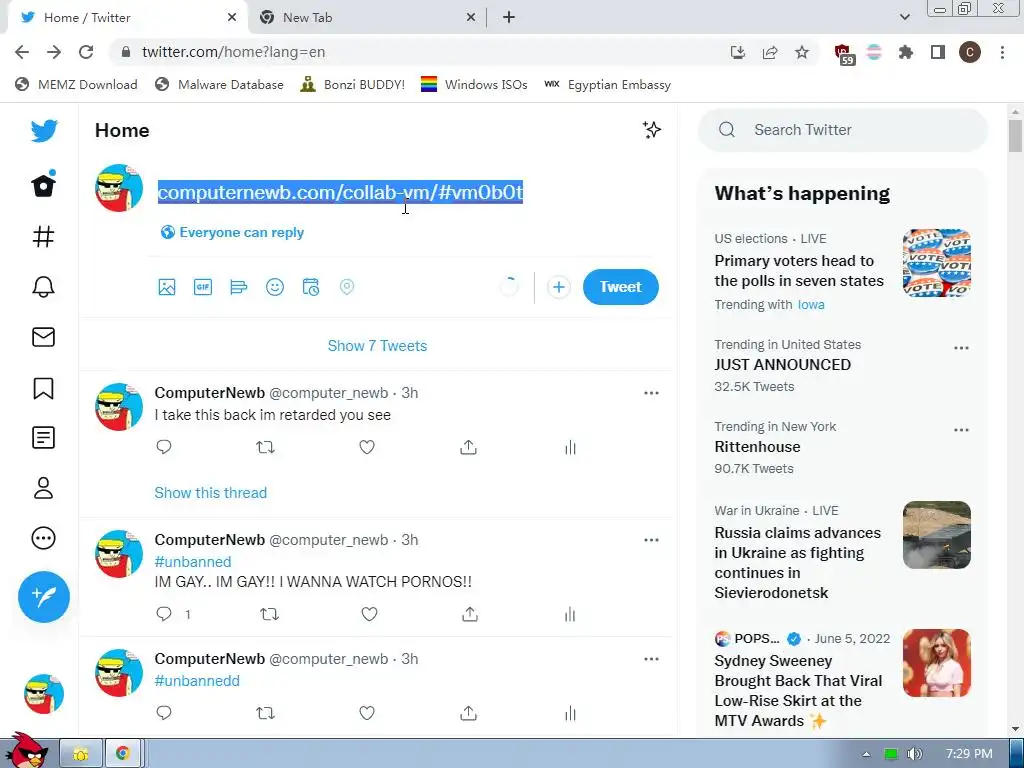Screen dimensions: 1024x768
Task: Open Egyptian Embassy bookmark
Action: click(607, 85)
